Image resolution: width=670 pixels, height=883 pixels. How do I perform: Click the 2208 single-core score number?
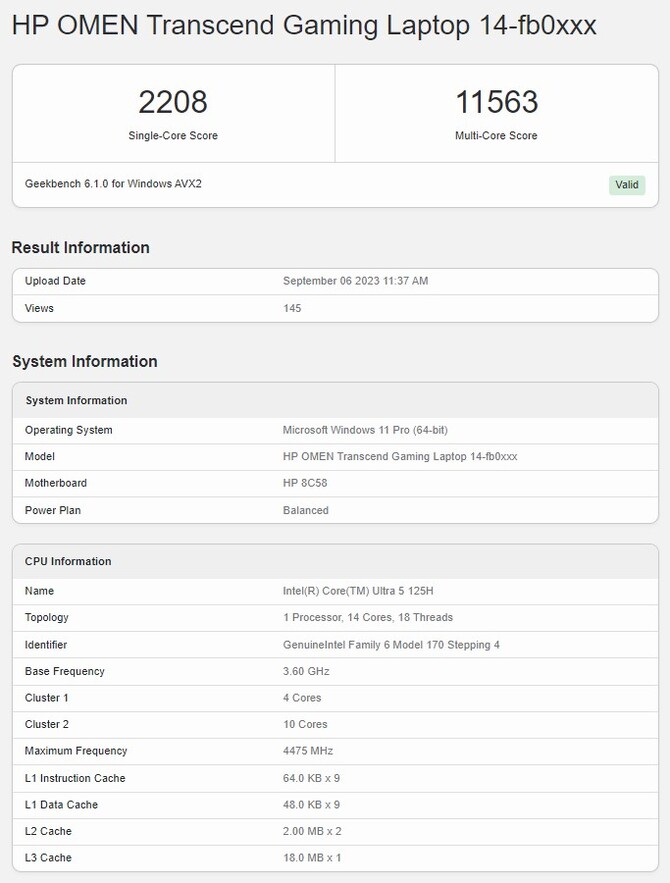(173, 102)
